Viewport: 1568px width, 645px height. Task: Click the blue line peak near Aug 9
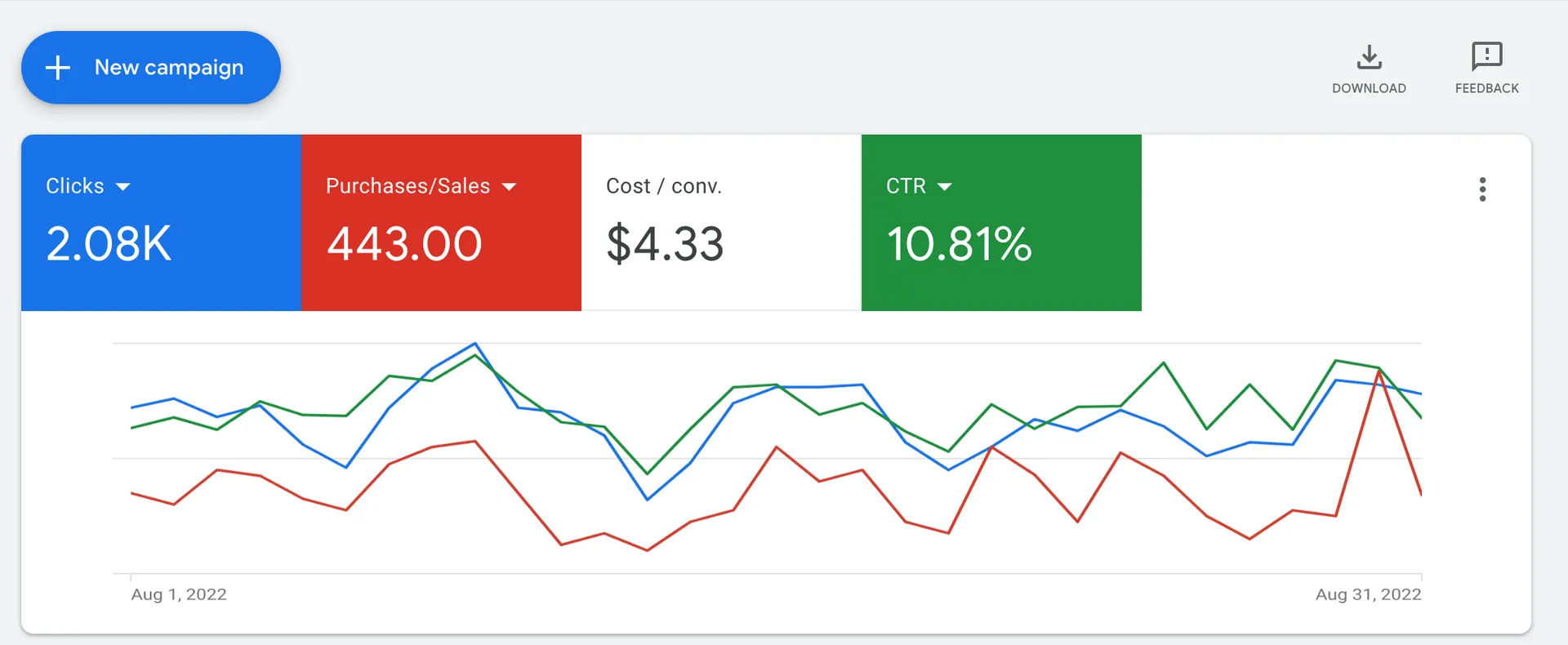click(x=475, y=344)
